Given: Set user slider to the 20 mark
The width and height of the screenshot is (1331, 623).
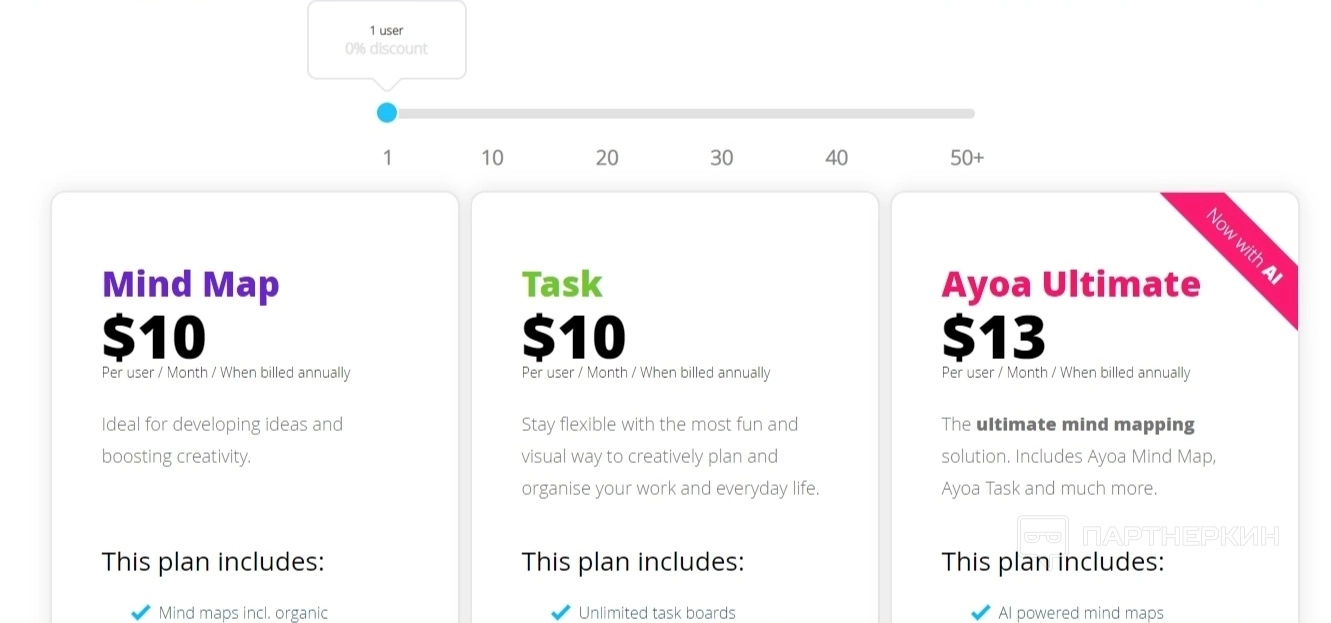Looking at the screenshot, I should point(607,113).
